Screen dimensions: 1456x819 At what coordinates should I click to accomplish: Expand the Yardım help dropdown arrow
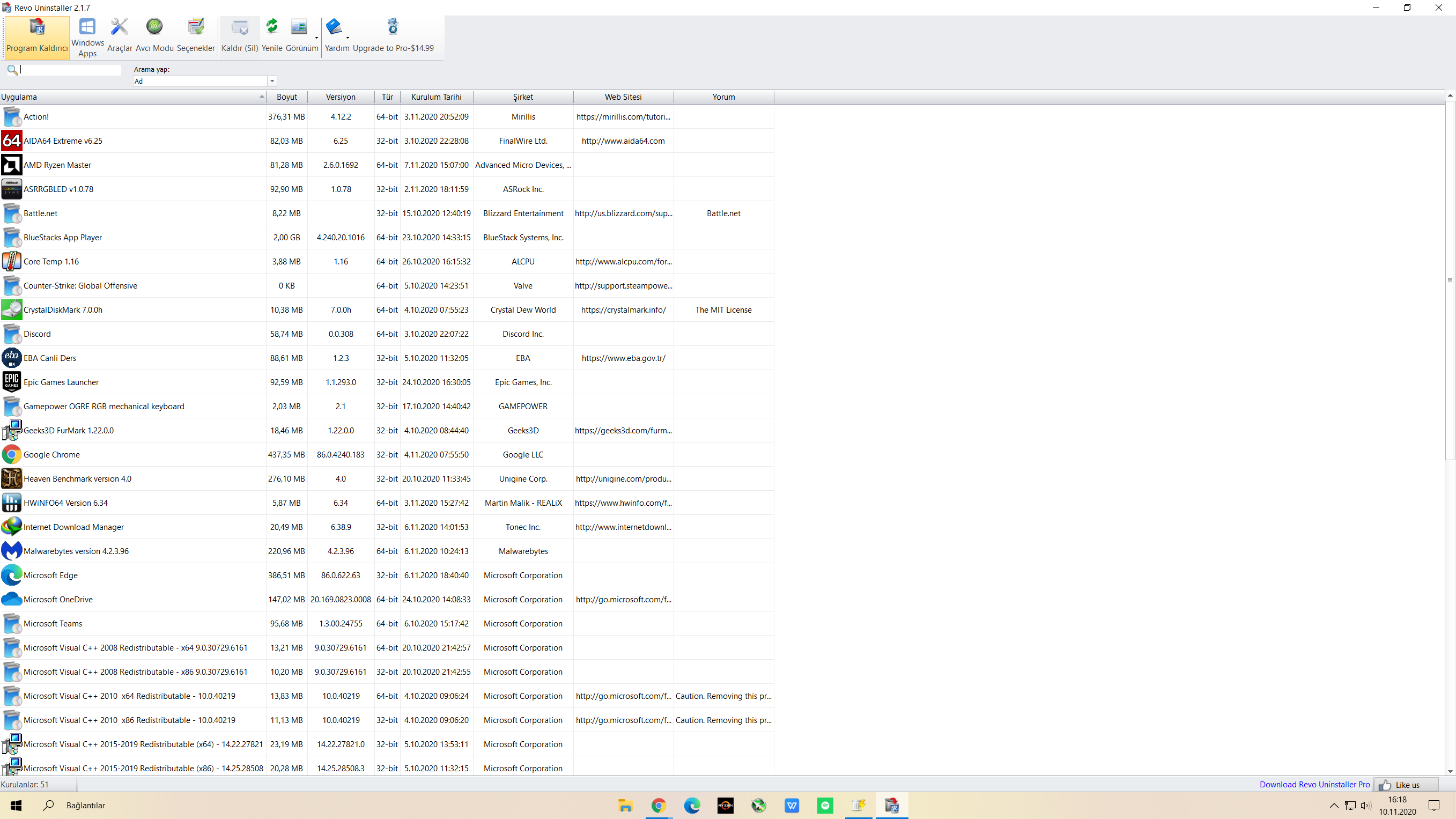tap(348, 38)
